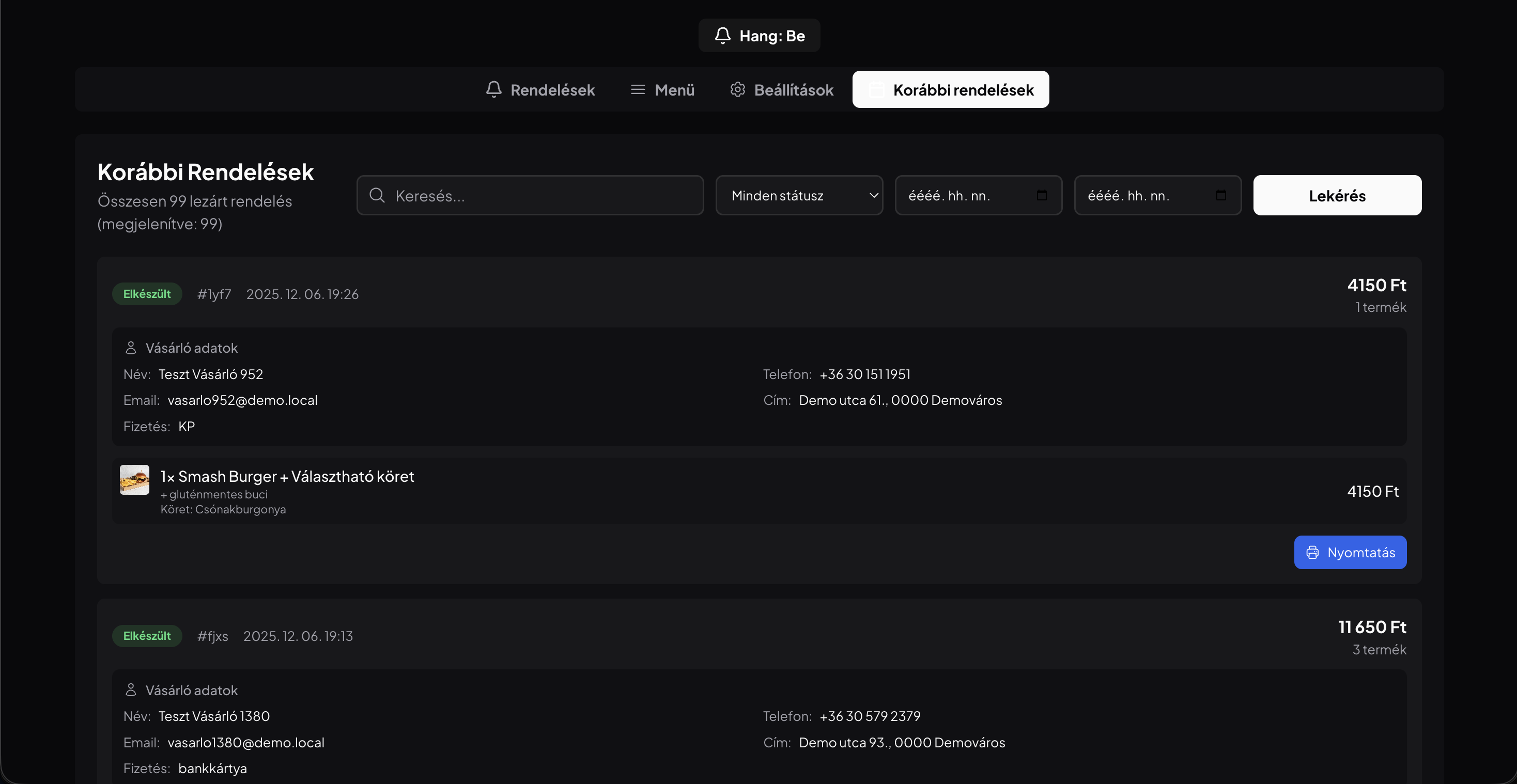
Task: Click the gear icon next to Beállítások
Action: click(737, 89)
